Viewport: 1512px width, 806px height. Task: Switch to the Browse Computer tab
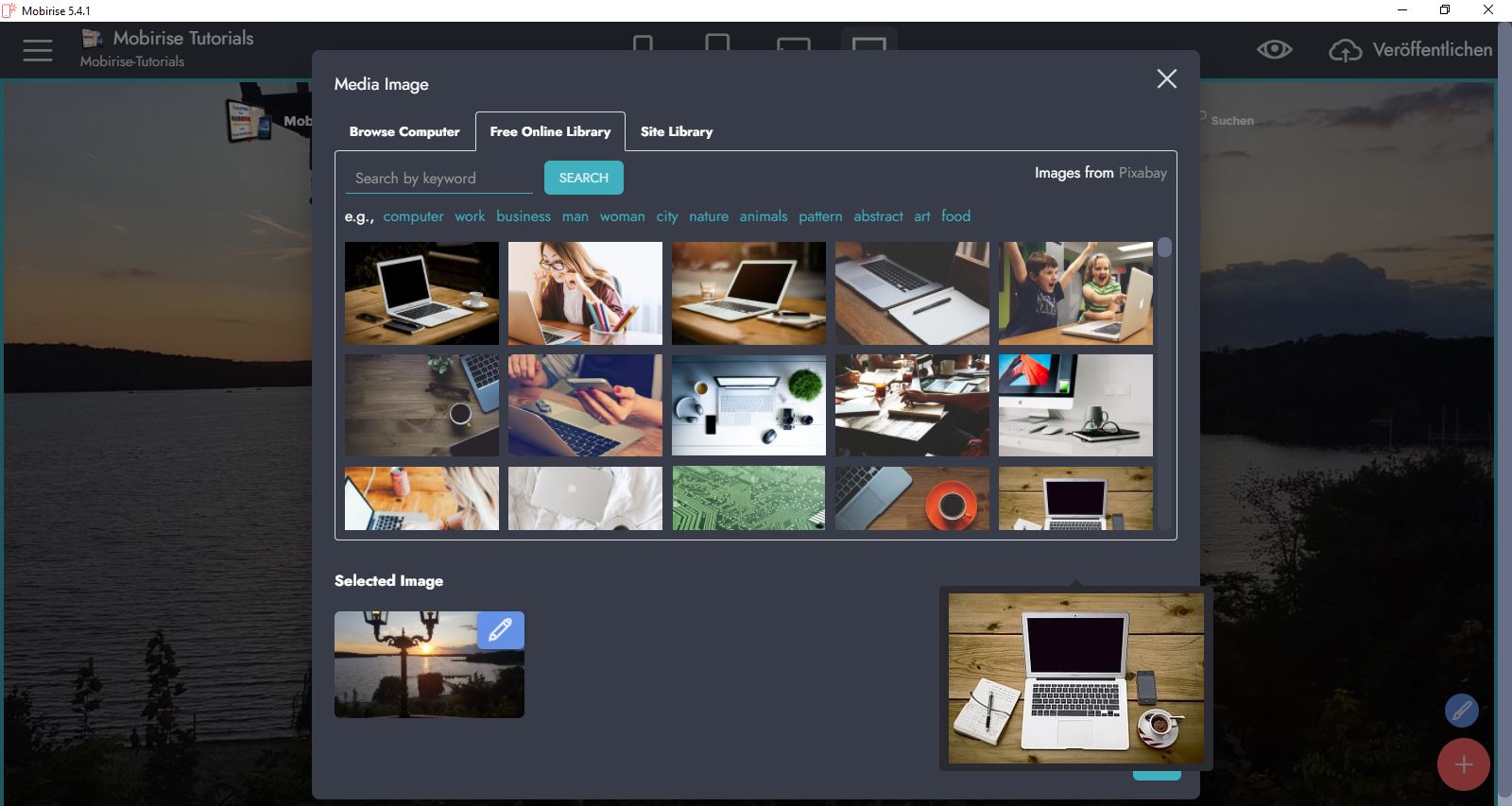[x=404, y=131]
